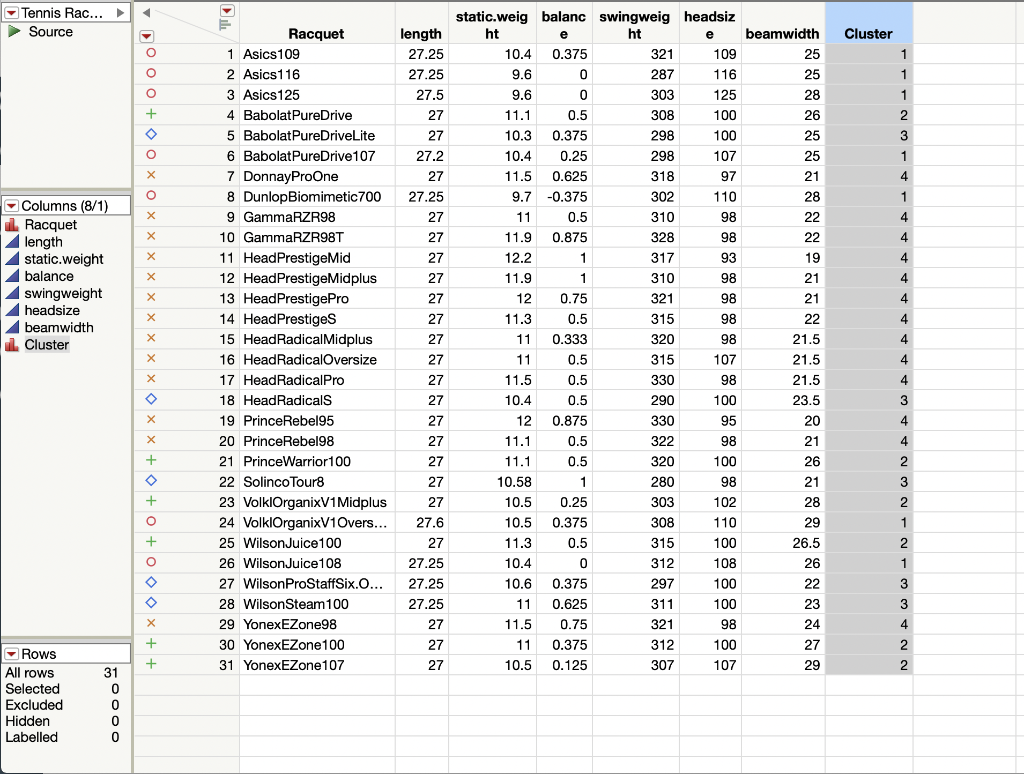Click the headsize column header

pyautogui.click(x=710, y=24)
